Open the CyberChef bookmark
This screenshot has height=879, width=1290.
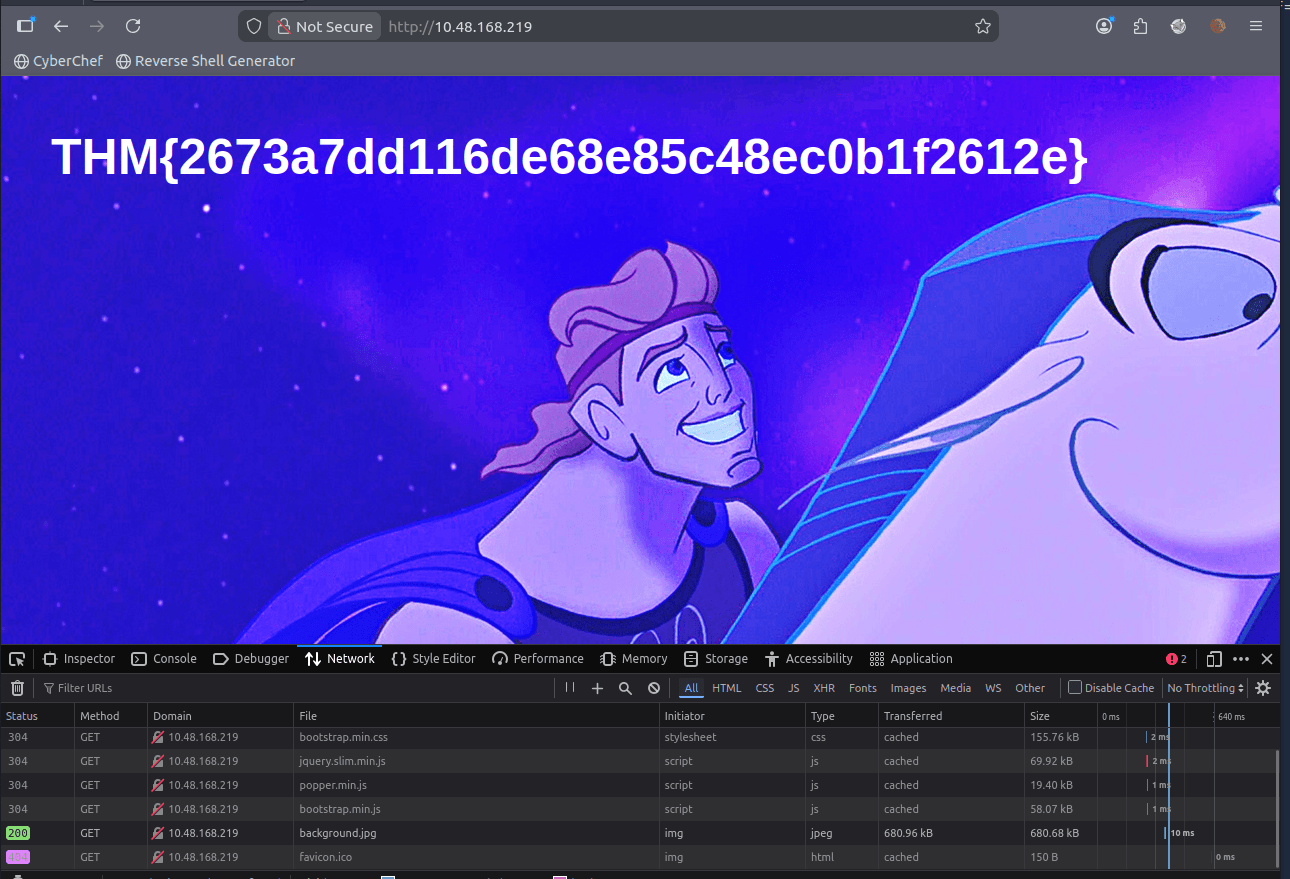[x=58, y=61]
